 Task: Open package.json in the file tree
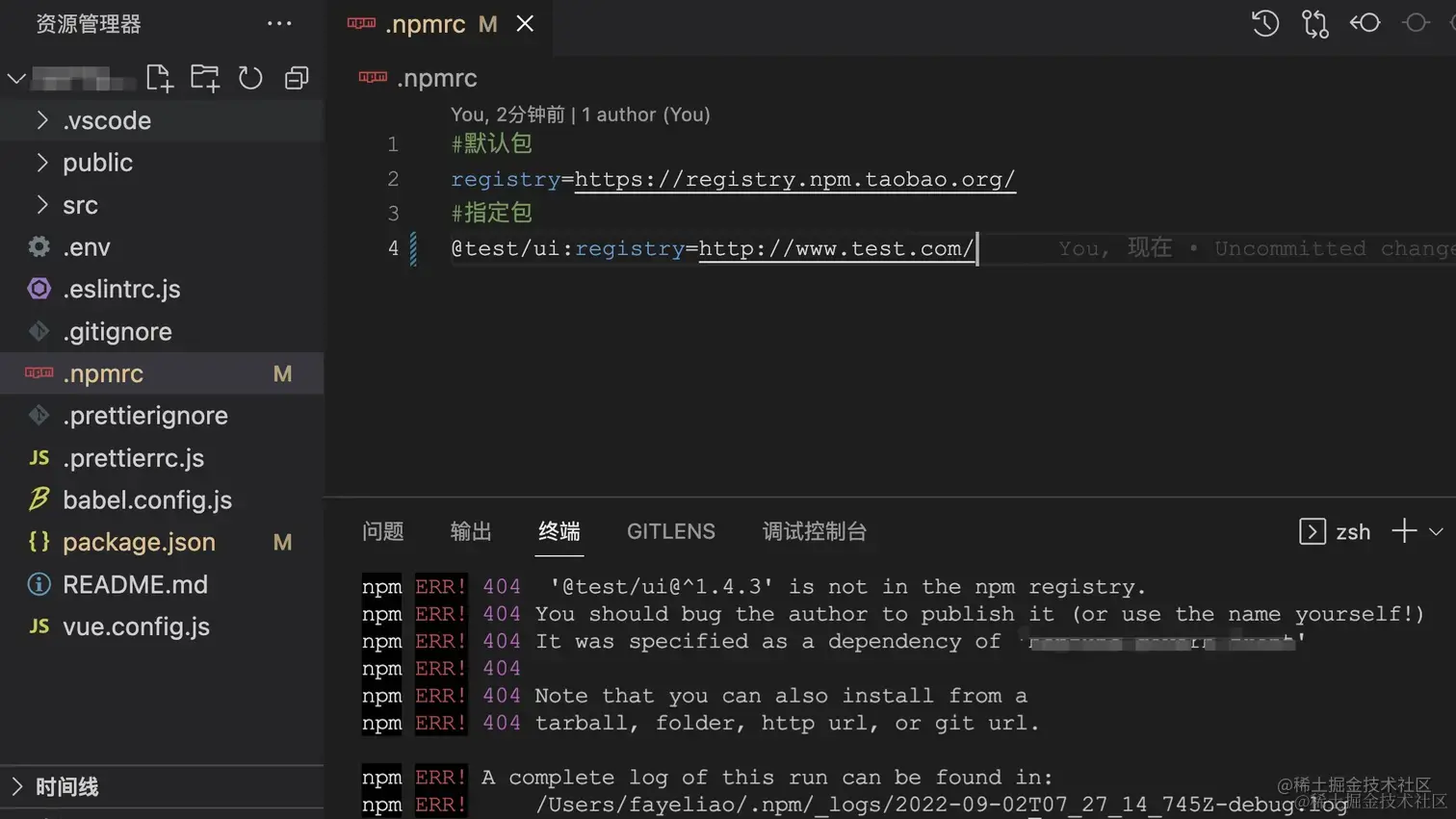pos(162,542)
